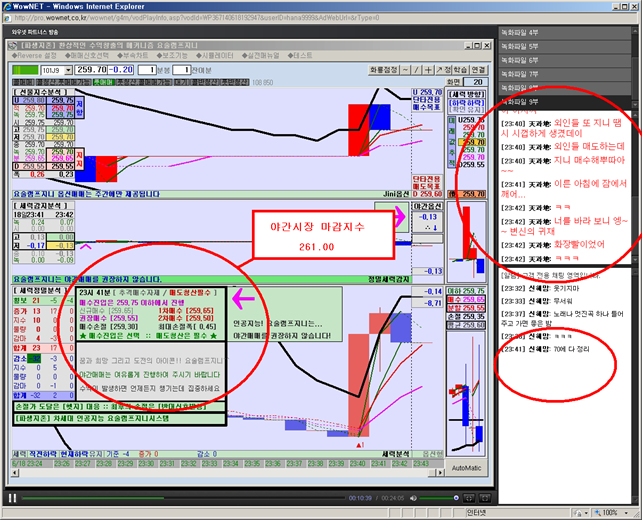Click the 잔여분 input field

[x=182, y=70]
